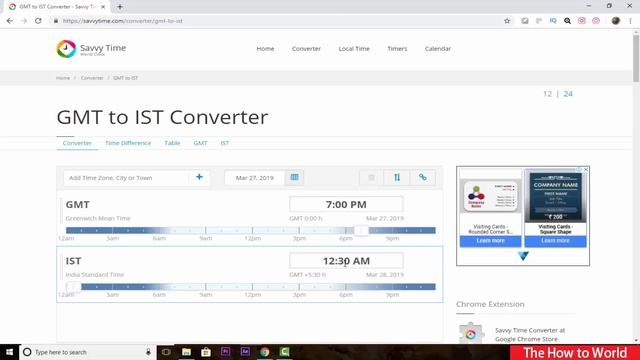The image size is (640, 360).
Task: Click the magnifier extension icon in toolbar
Action: [x=567, y=21]
